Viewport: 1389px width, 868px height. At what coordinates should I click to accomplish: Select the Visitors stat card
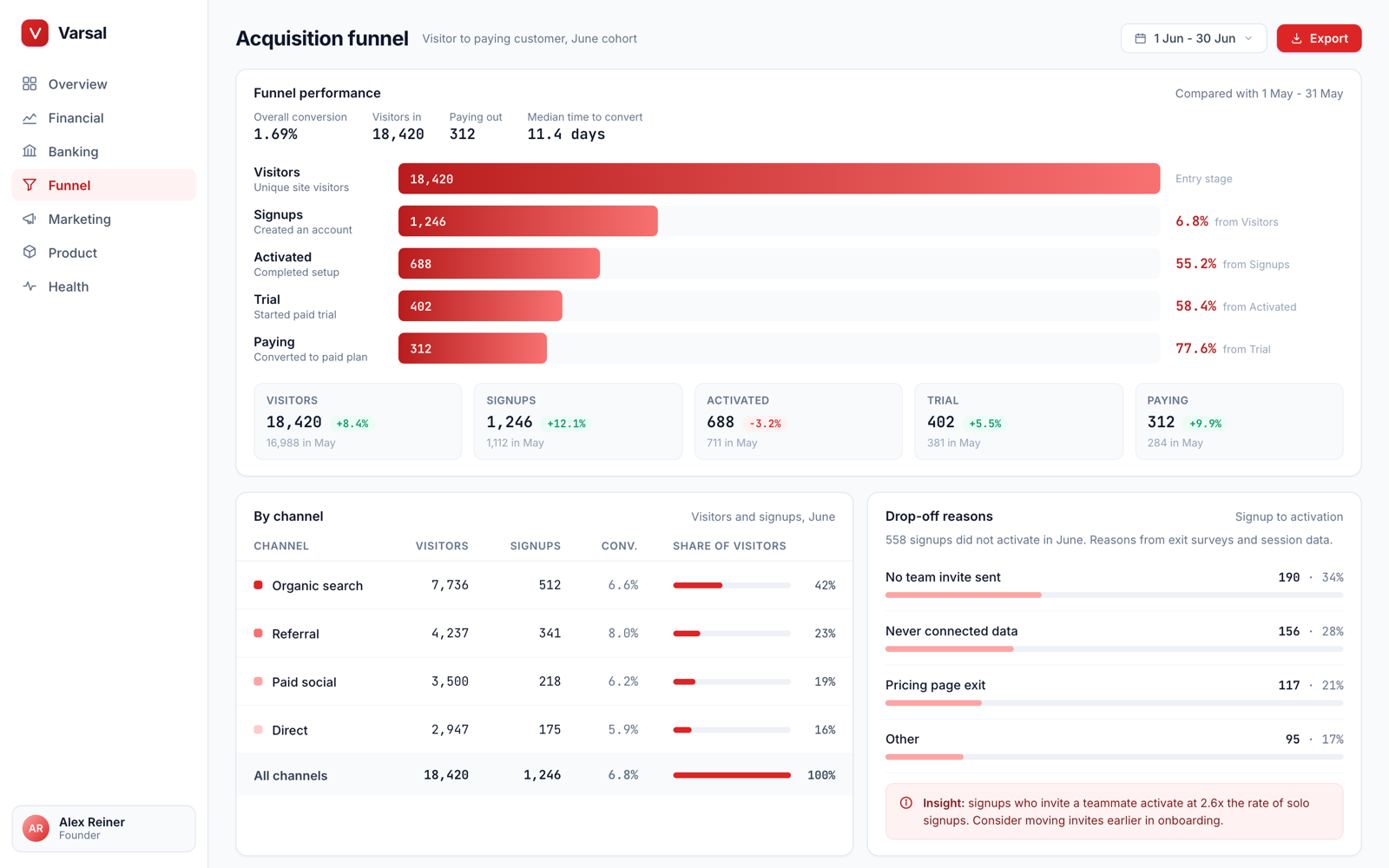pyautogui.click(x=358, y=422)
